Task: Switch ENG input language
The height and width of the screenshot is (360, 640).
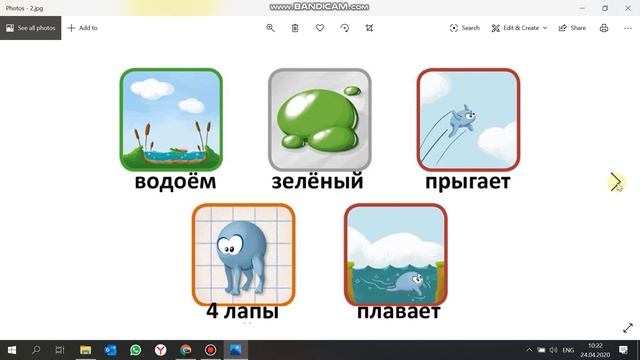Action: 568,350
